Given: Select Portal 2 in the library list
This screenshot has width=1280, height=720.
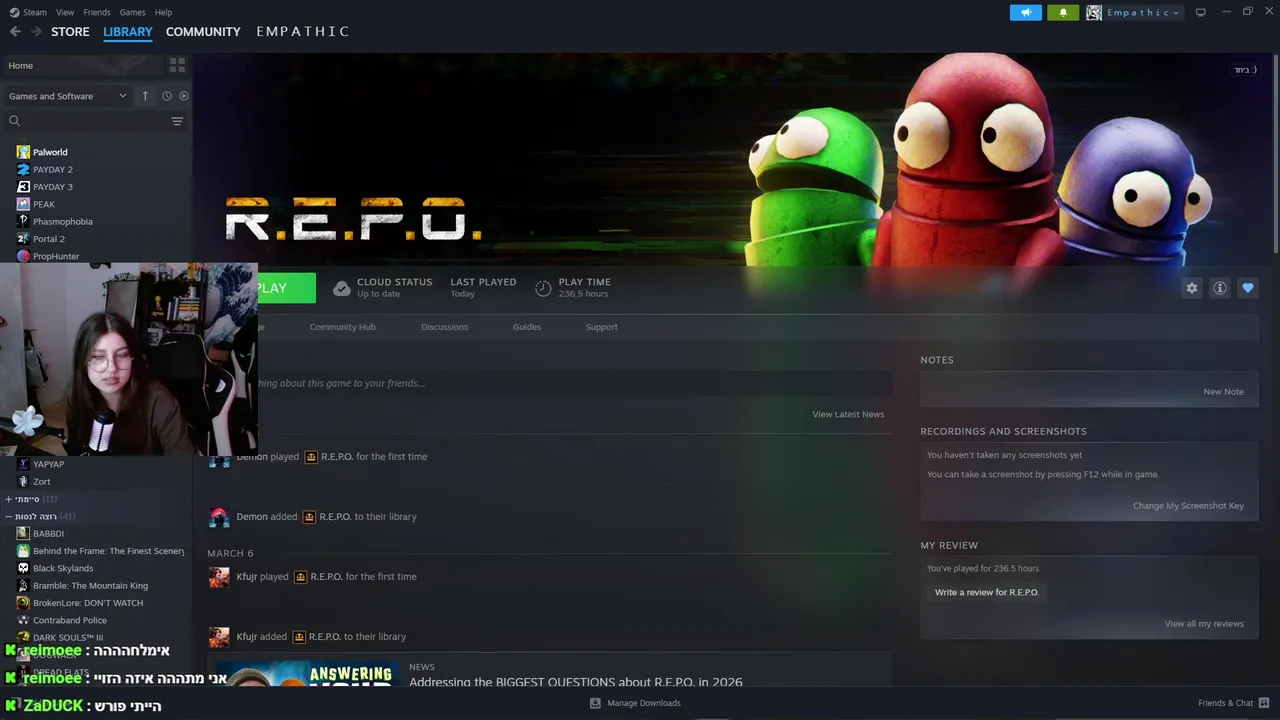Looking at the screenshot, I should point(48,239).
